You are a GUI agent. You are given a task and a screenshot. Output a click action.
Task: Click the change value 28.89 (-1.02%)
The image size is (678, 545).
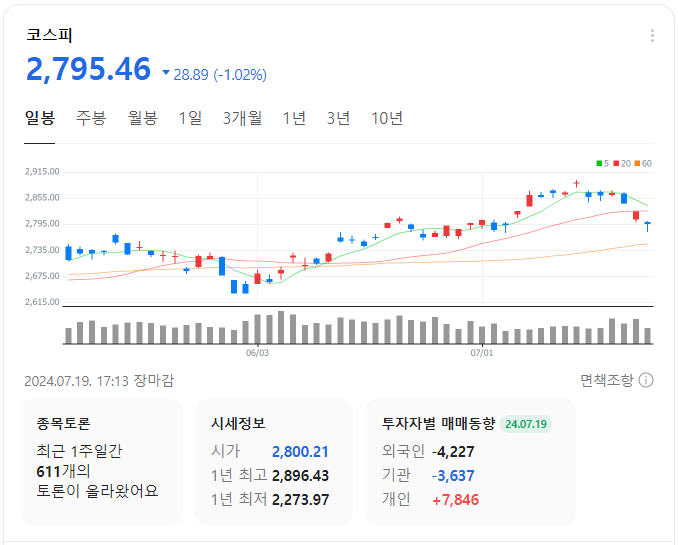click(220, 75)
